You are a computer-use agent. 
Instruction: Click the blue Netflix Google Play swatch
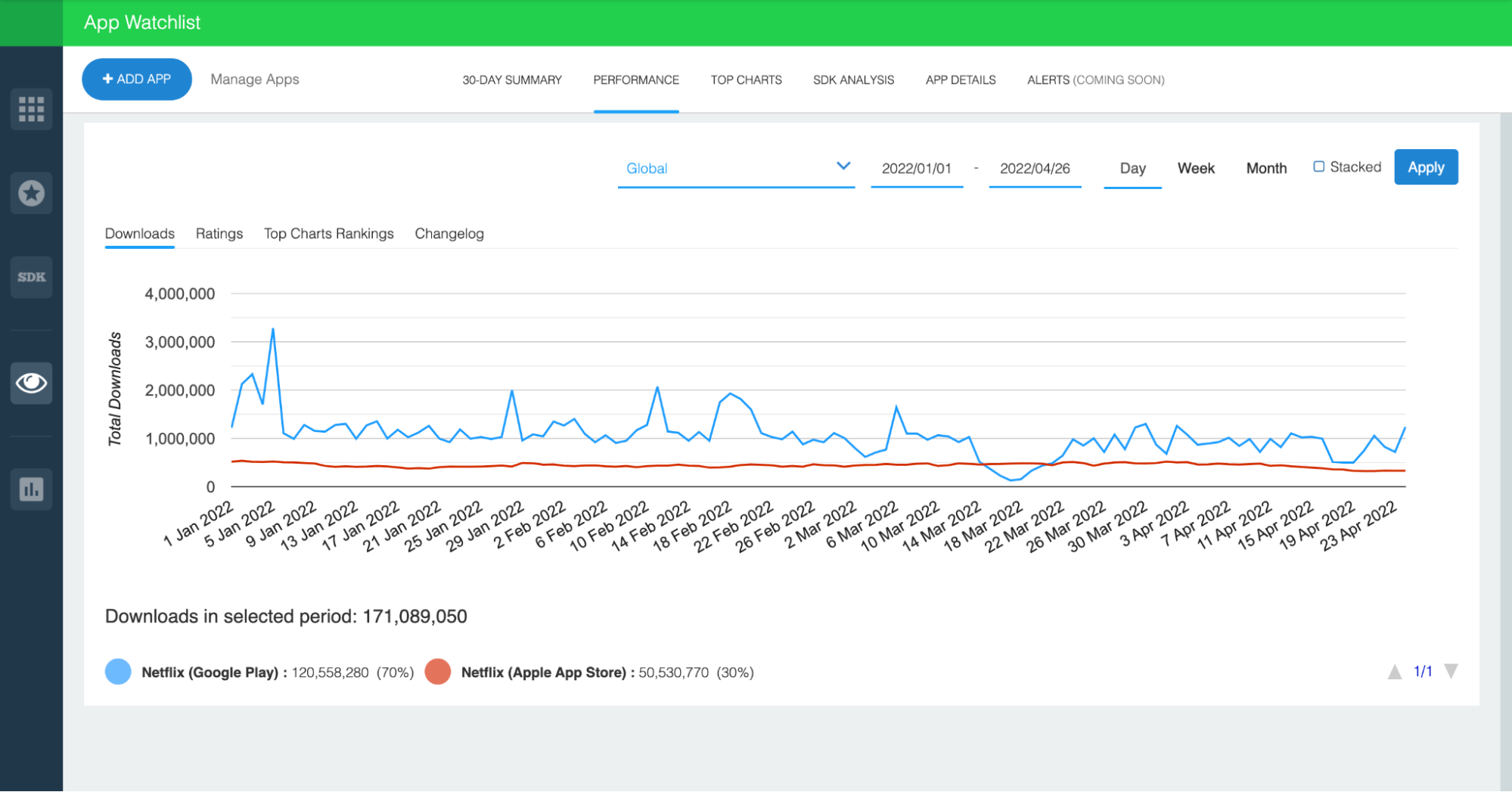click(x=118, y=671)
